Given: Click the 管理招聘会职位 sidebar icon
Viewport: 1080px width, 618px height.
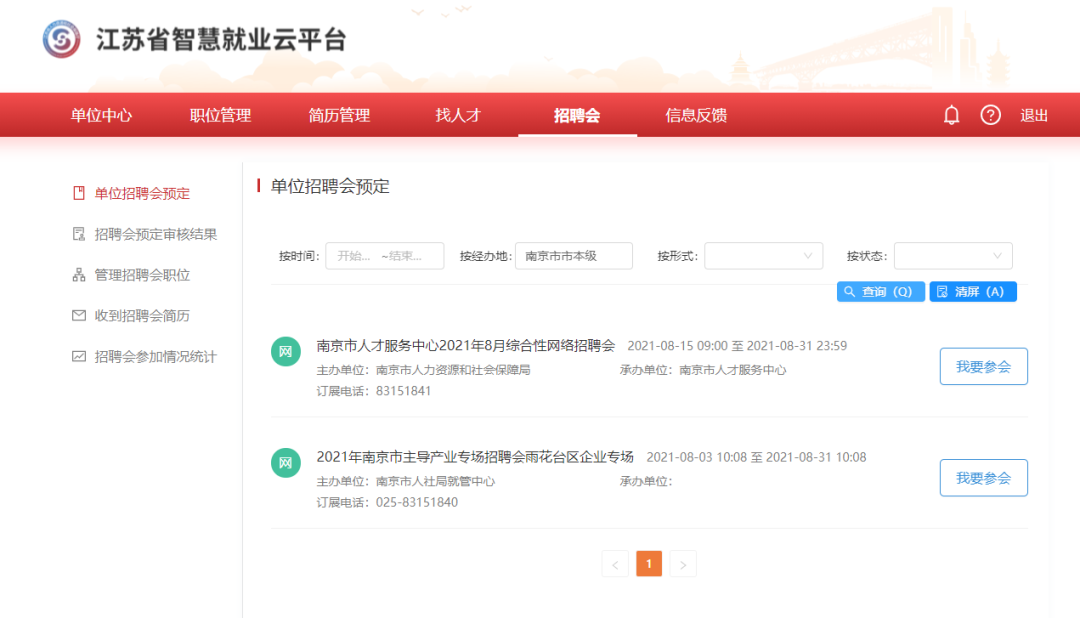Looking at the screenshot, I should (79, 275).
